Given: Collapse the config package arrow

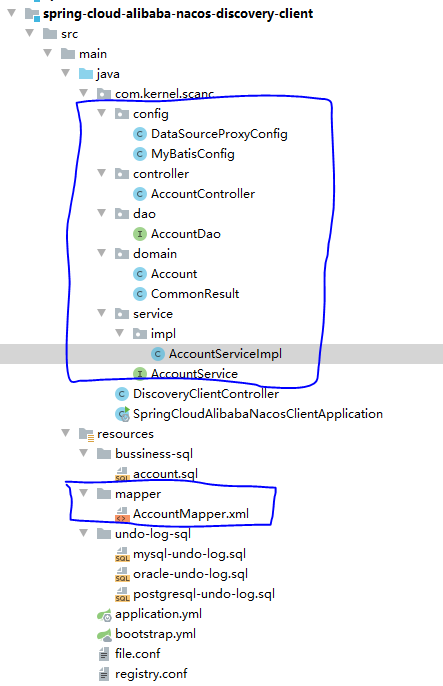Looking at the screenshot, I should pyautogui.click(x=101, y=113).
